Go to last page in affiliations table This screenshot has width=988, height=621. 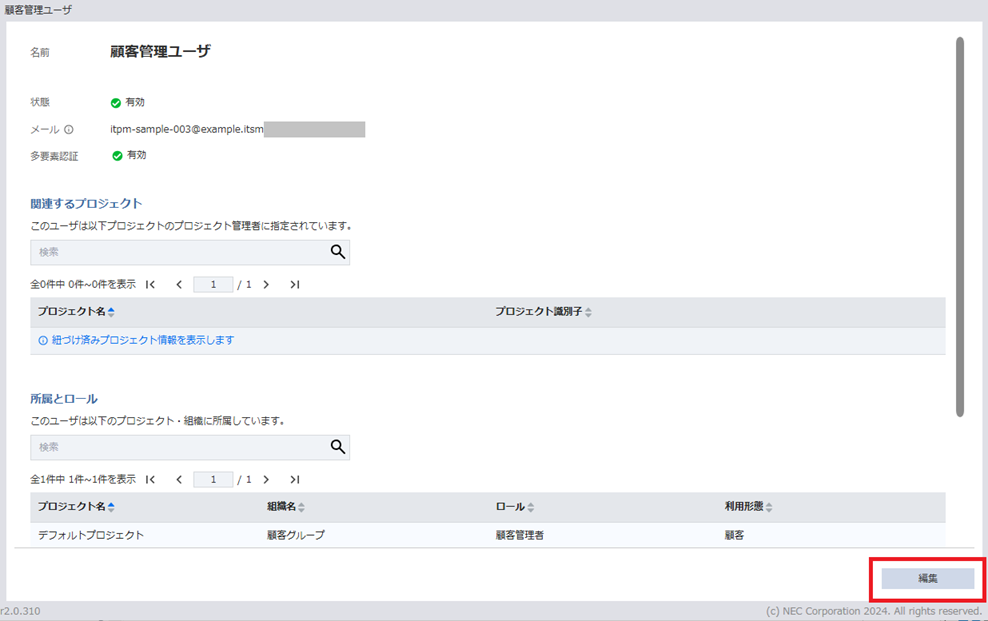(294, 480)
